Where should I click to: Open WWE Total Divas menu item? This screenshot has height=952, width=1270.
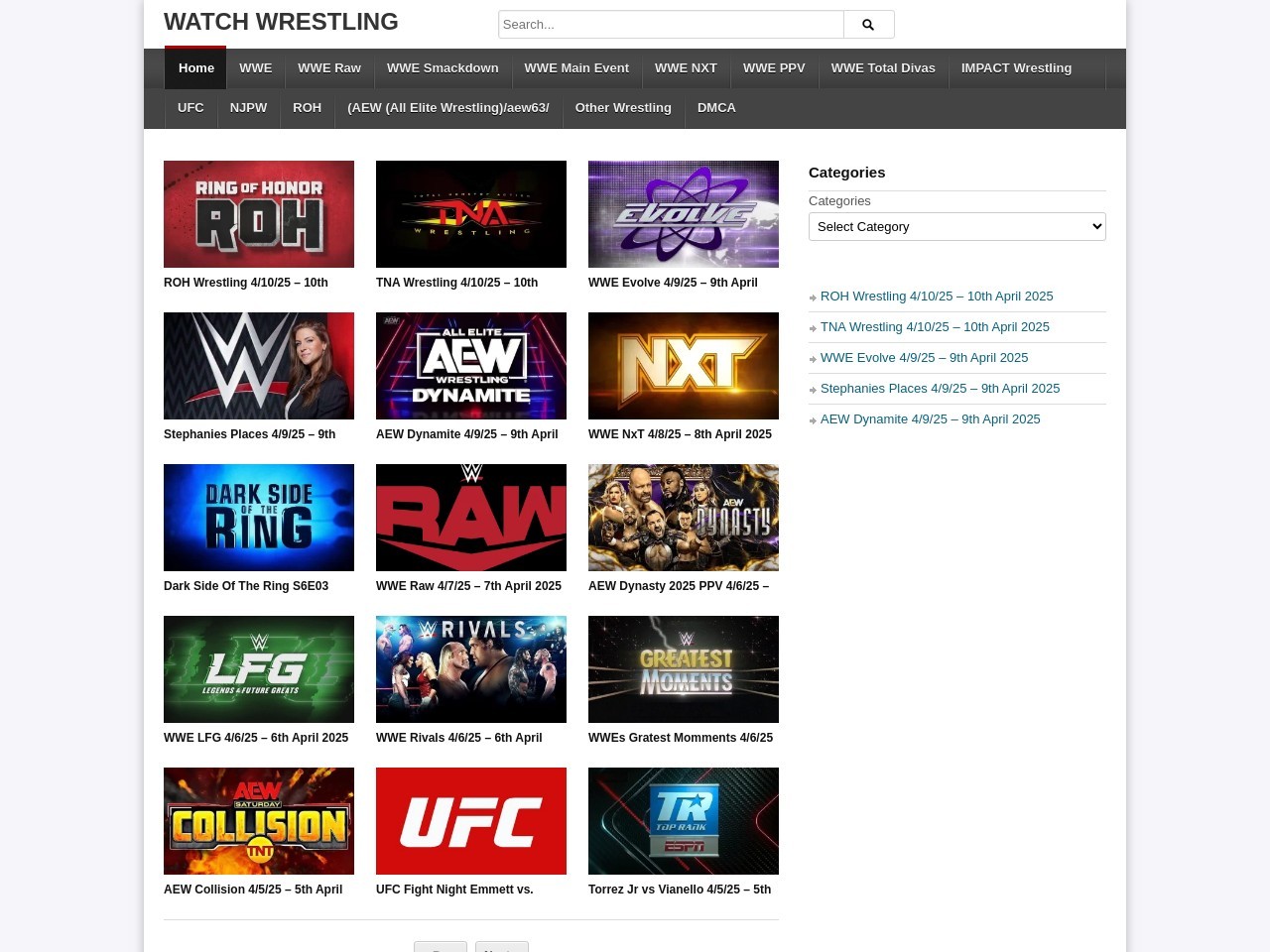tap(883, 68)
